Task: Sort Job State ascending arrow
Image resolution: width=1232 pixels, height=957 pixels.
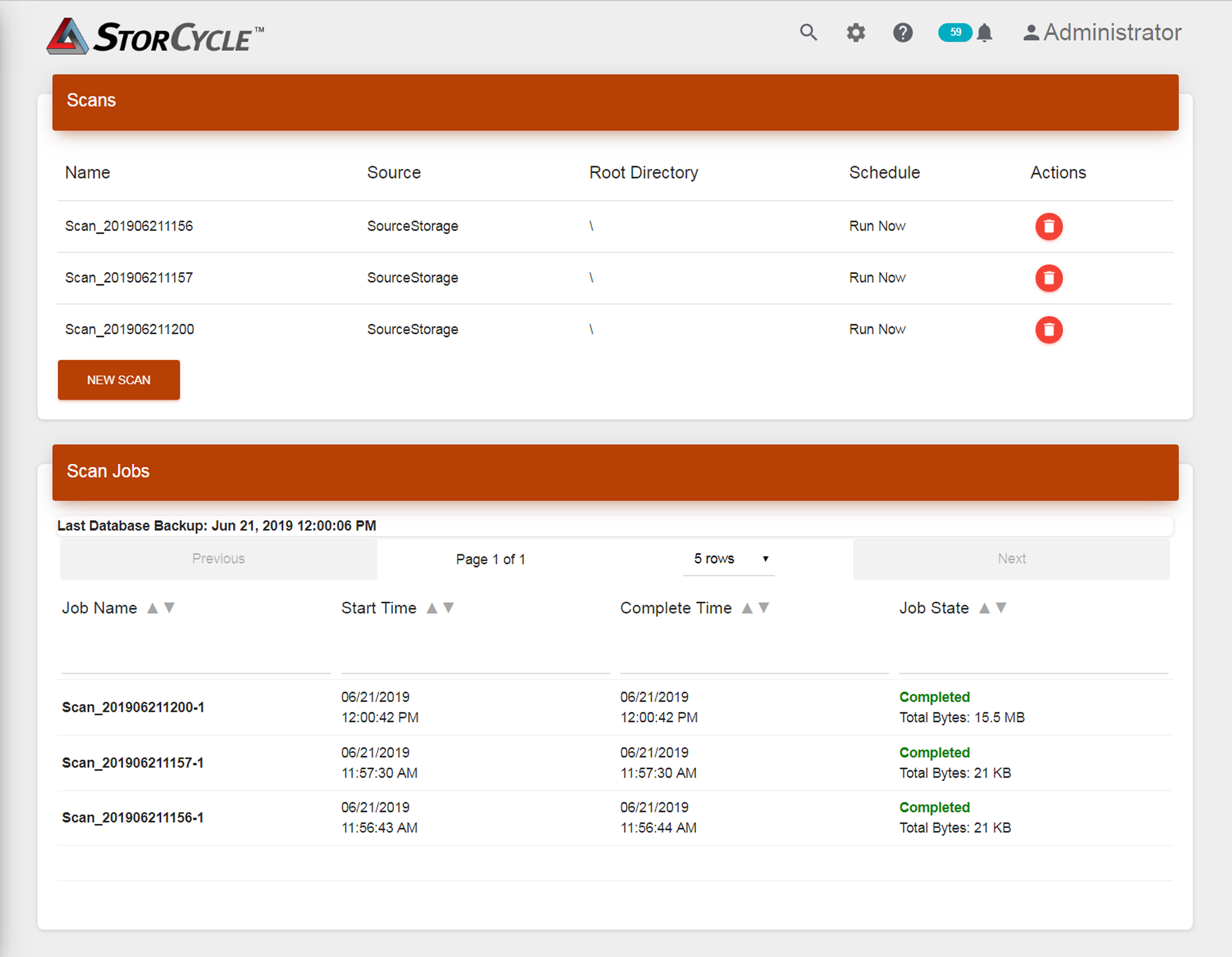Action: pyautogui.click(x=984, y=608)
